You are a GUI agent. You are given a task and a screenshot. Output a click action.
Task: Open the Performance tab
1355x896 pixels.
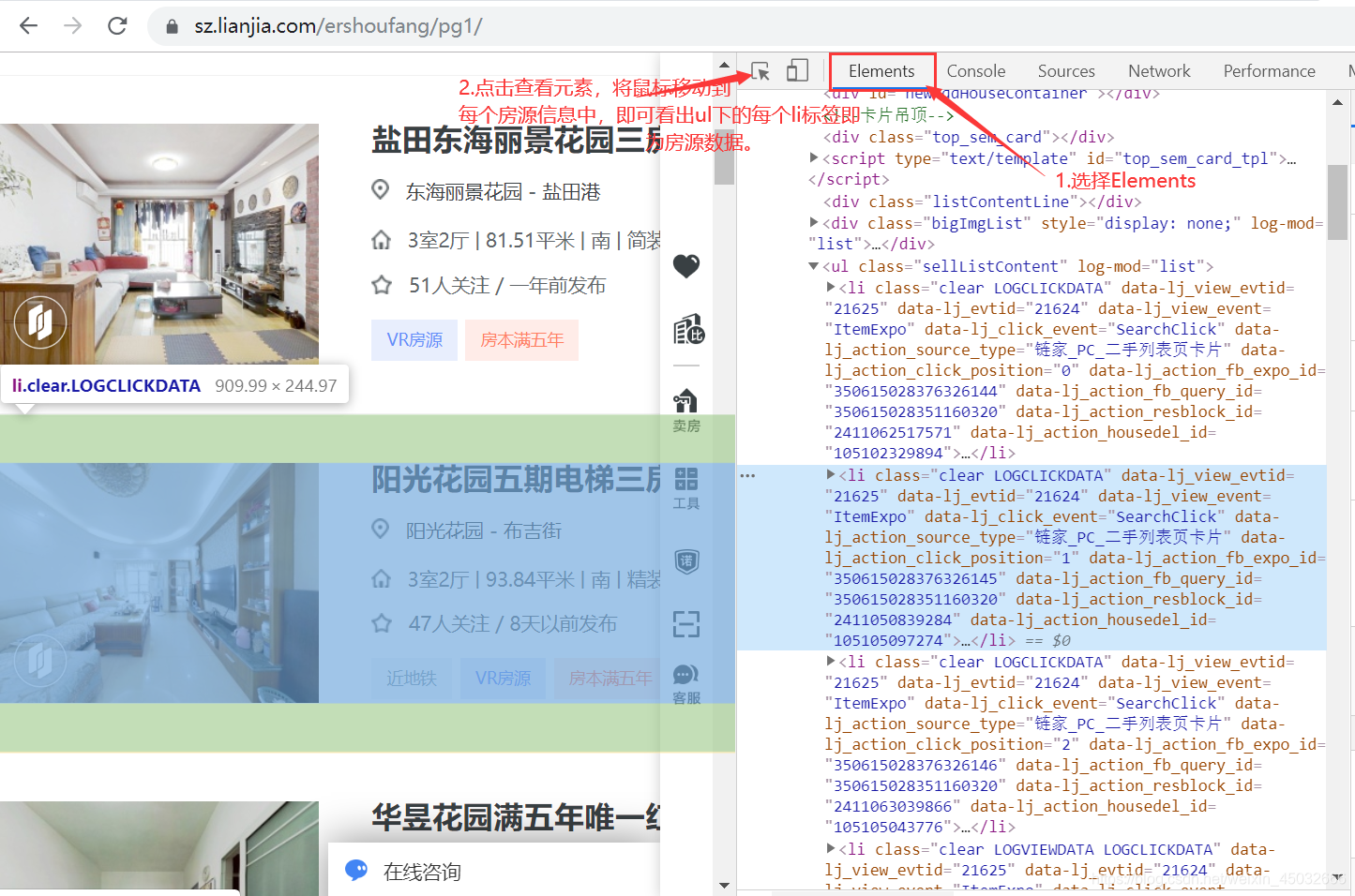[1269, 71]
